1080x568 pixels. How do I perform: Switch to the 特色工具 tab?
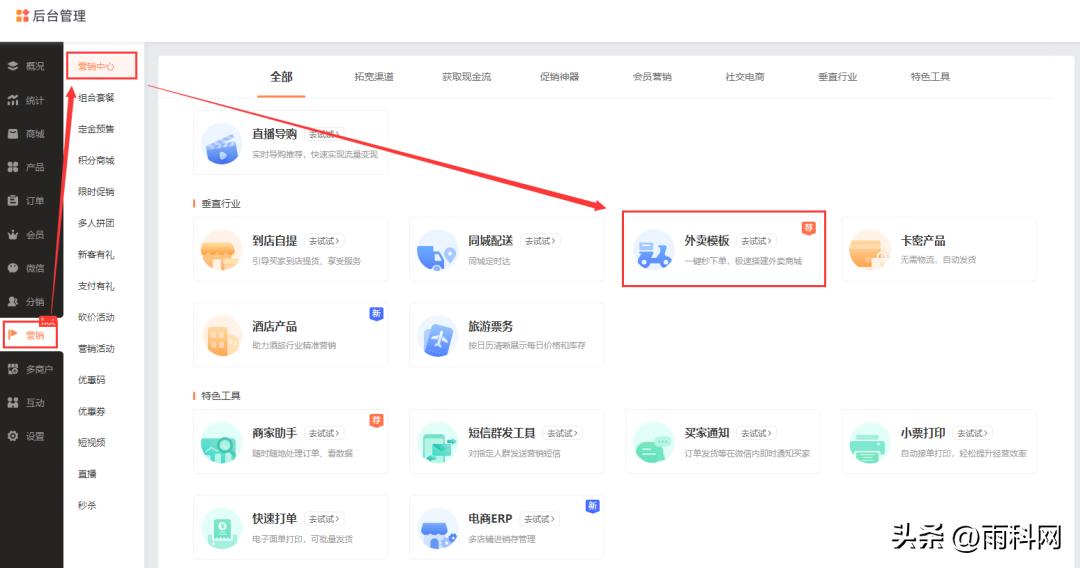930,76
